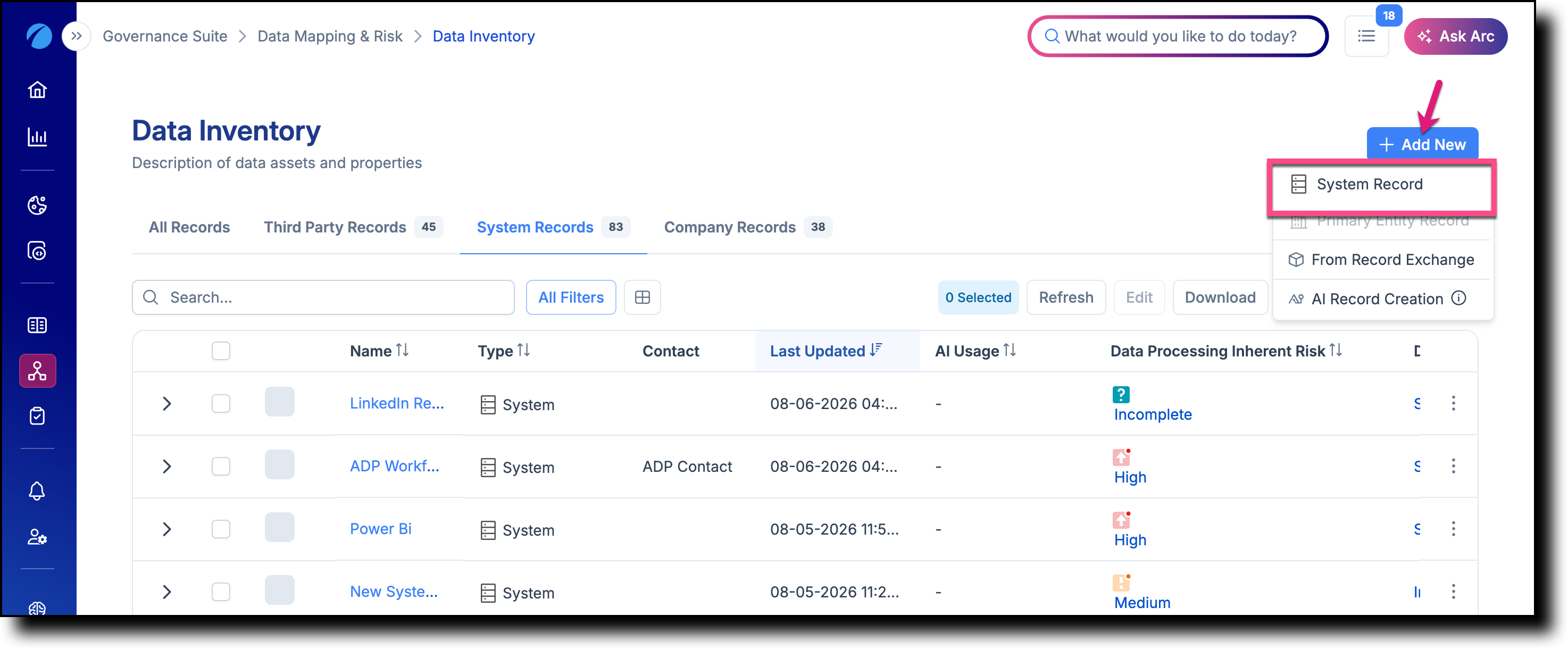Switch to Company Records tab

coord(747,227)
